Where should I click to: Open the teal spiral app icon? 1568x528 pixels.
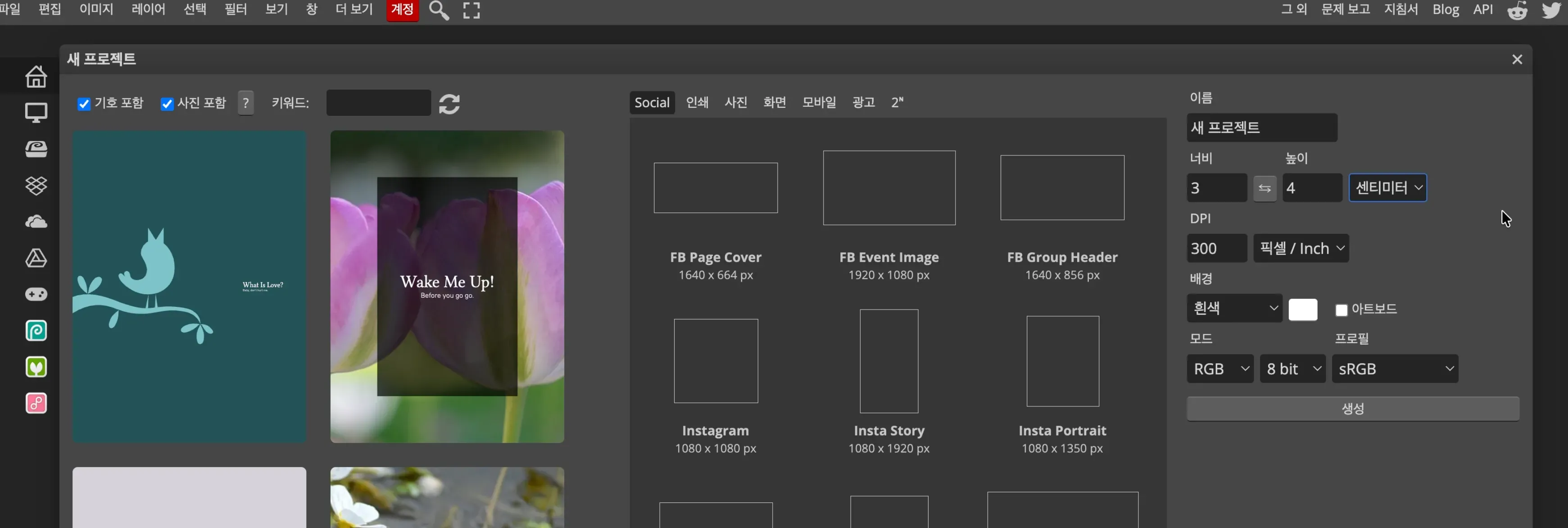(x=36, y=331)
